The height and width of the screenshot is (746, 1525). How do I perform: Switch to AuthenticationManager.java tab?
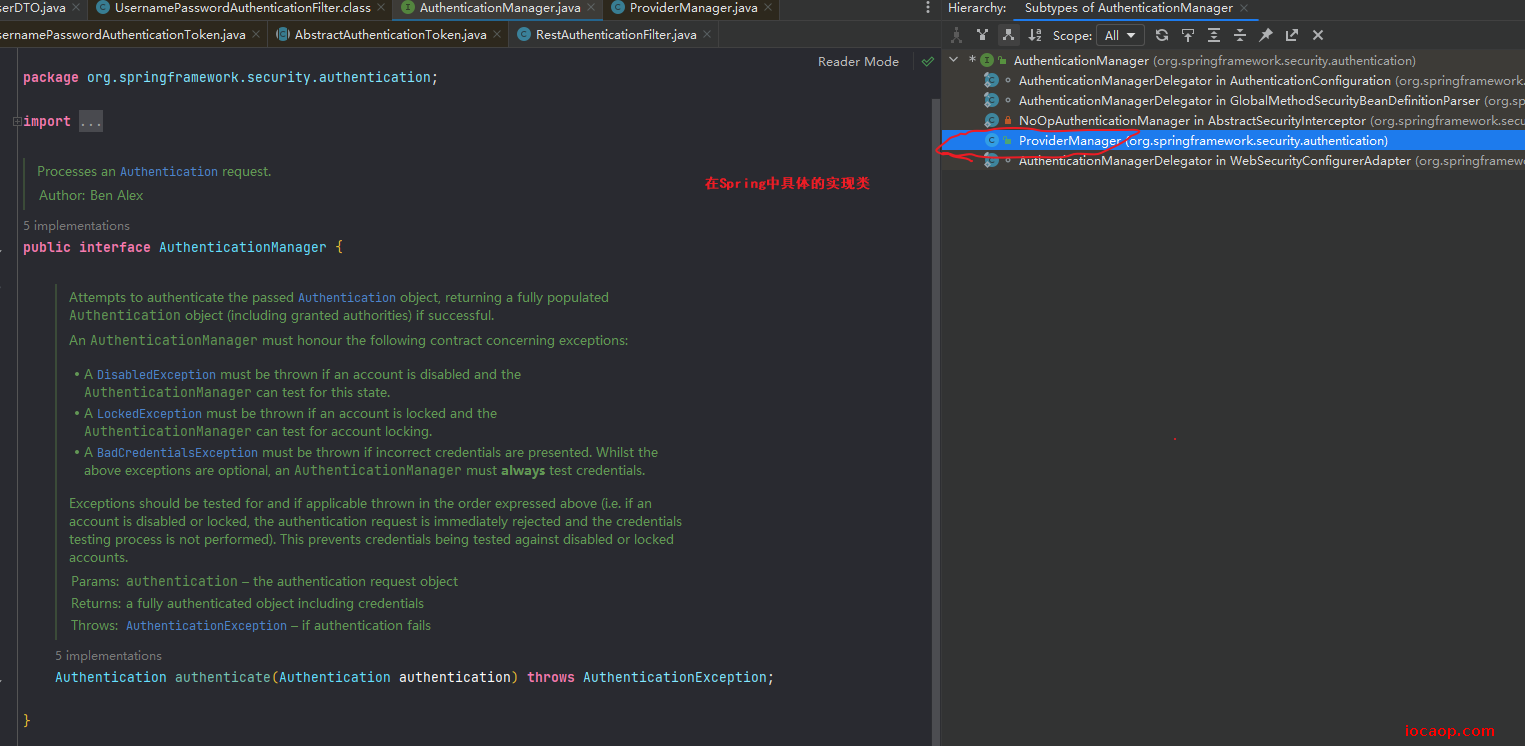(500, 8)
